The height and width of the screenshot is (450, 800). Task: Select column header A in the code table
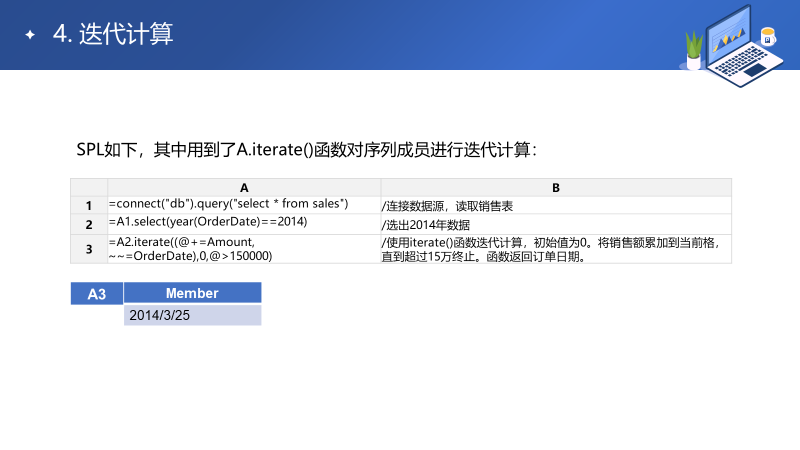click(244, 188)
